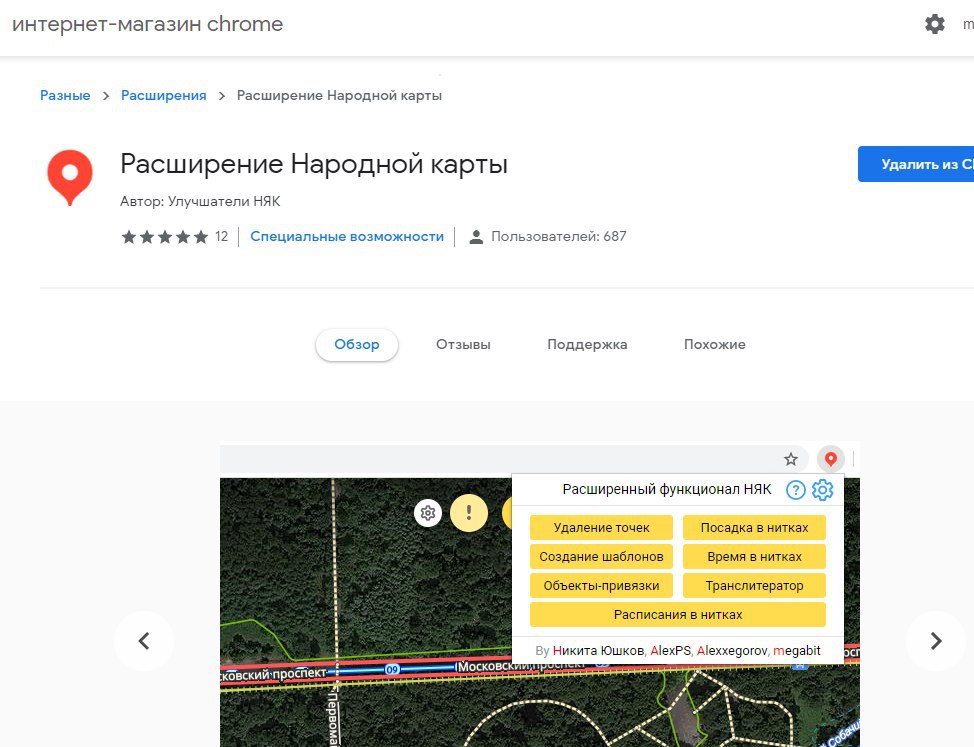The height and width of the screenshot is (747, 974).
Task: Open the Поддержка tab
Action: 587,345
